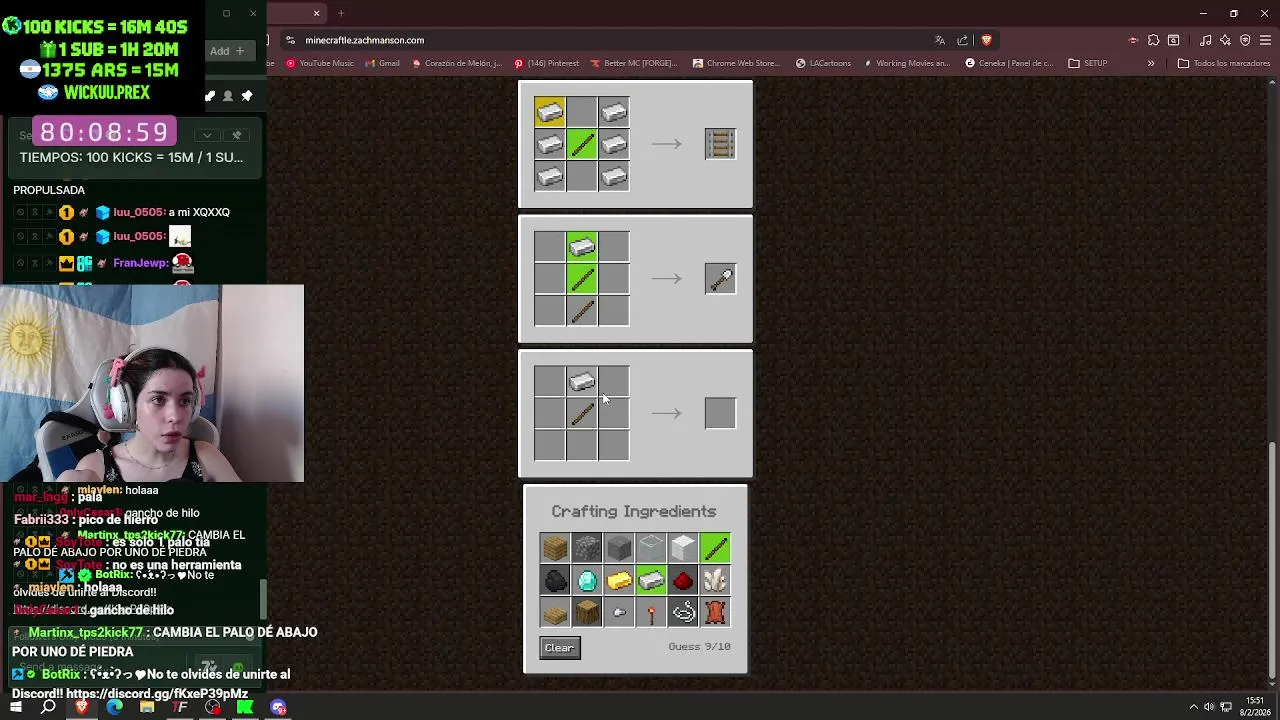Select gold ingot ingredient

pyautogui.click(x=619, y=580)
